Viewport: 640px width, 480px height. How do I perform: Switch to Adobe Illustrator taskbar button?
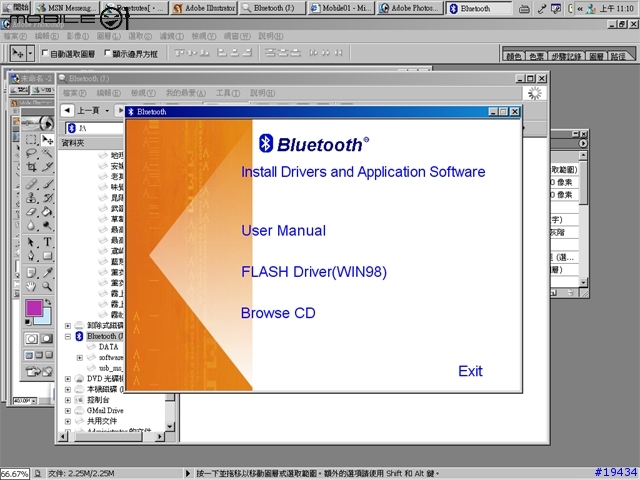(204, 8)
